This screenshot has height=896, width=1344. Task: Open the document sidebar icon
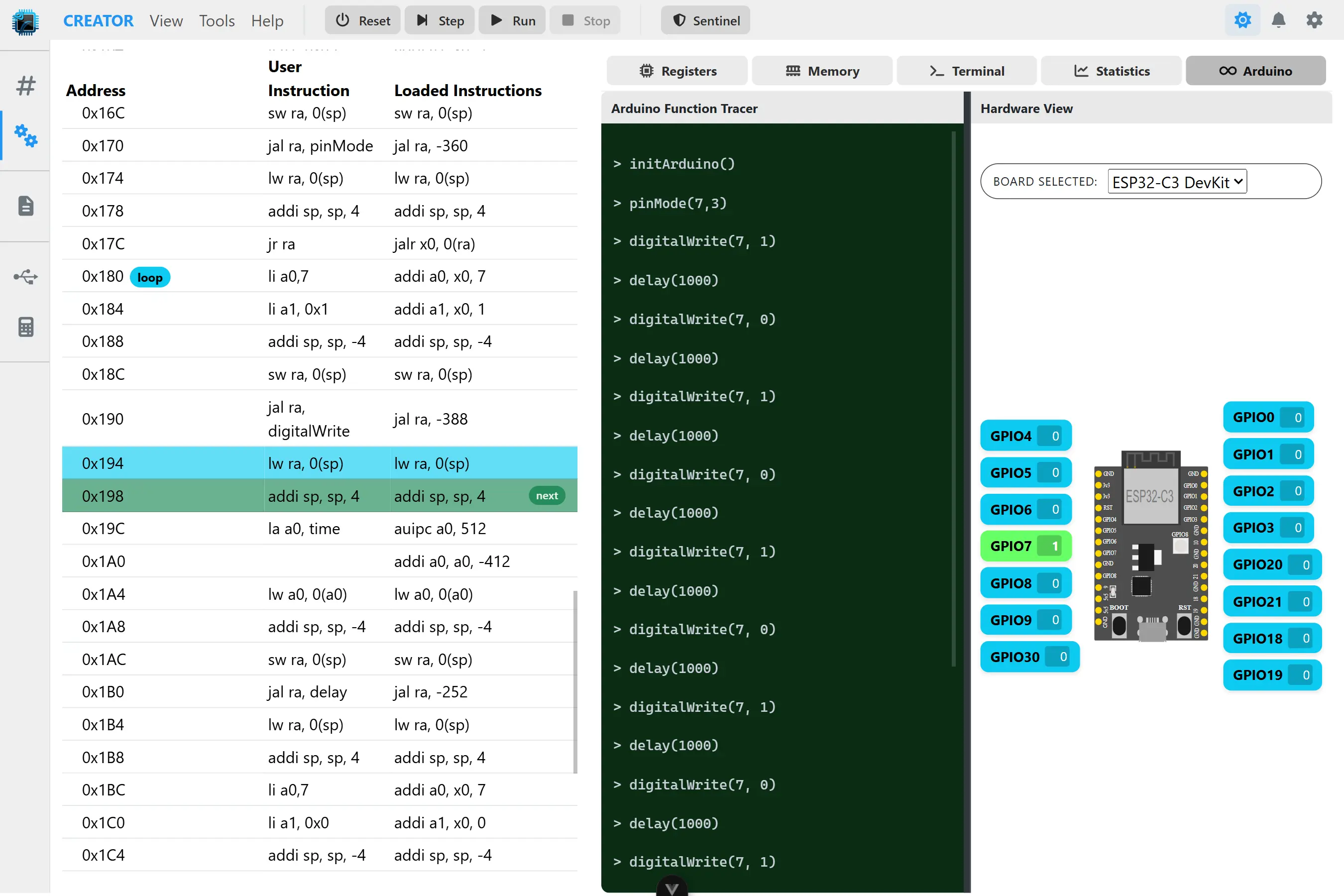pos(26,206)
